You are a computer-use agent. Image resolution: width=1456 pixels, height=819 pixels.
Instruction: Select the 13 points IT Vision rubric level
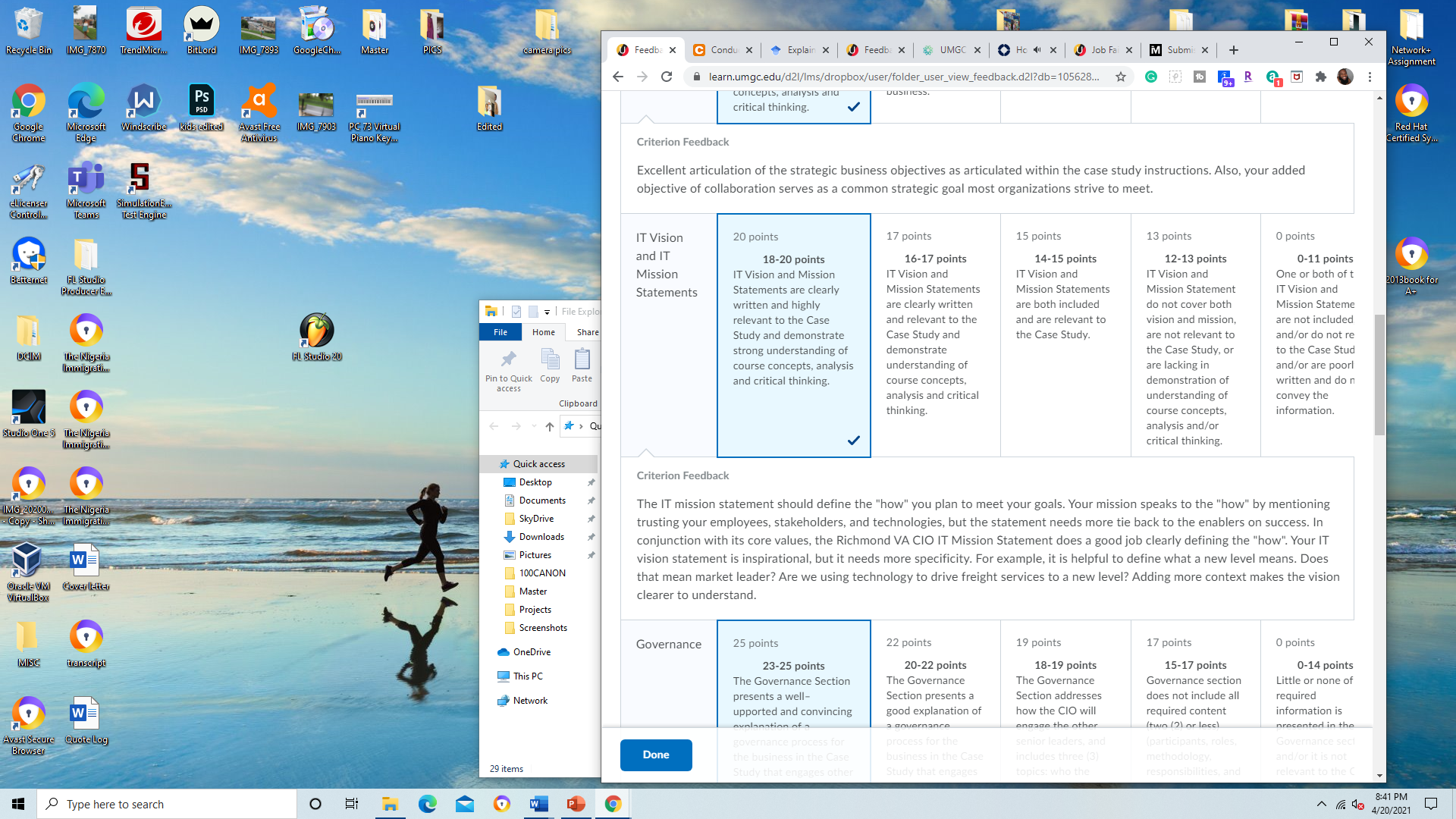(1196, 335)
